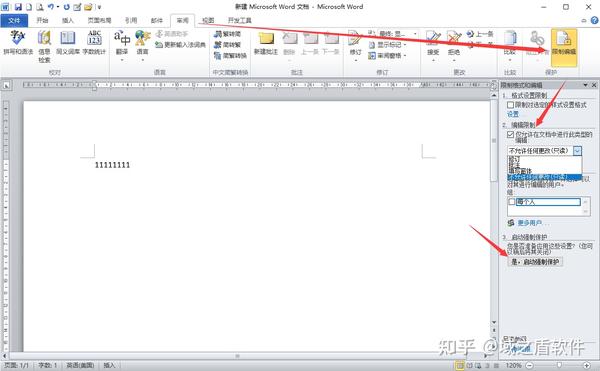Open the Thesaurus (同义词库)
Viewport: 600px width, 371px height.
[68, 42]
